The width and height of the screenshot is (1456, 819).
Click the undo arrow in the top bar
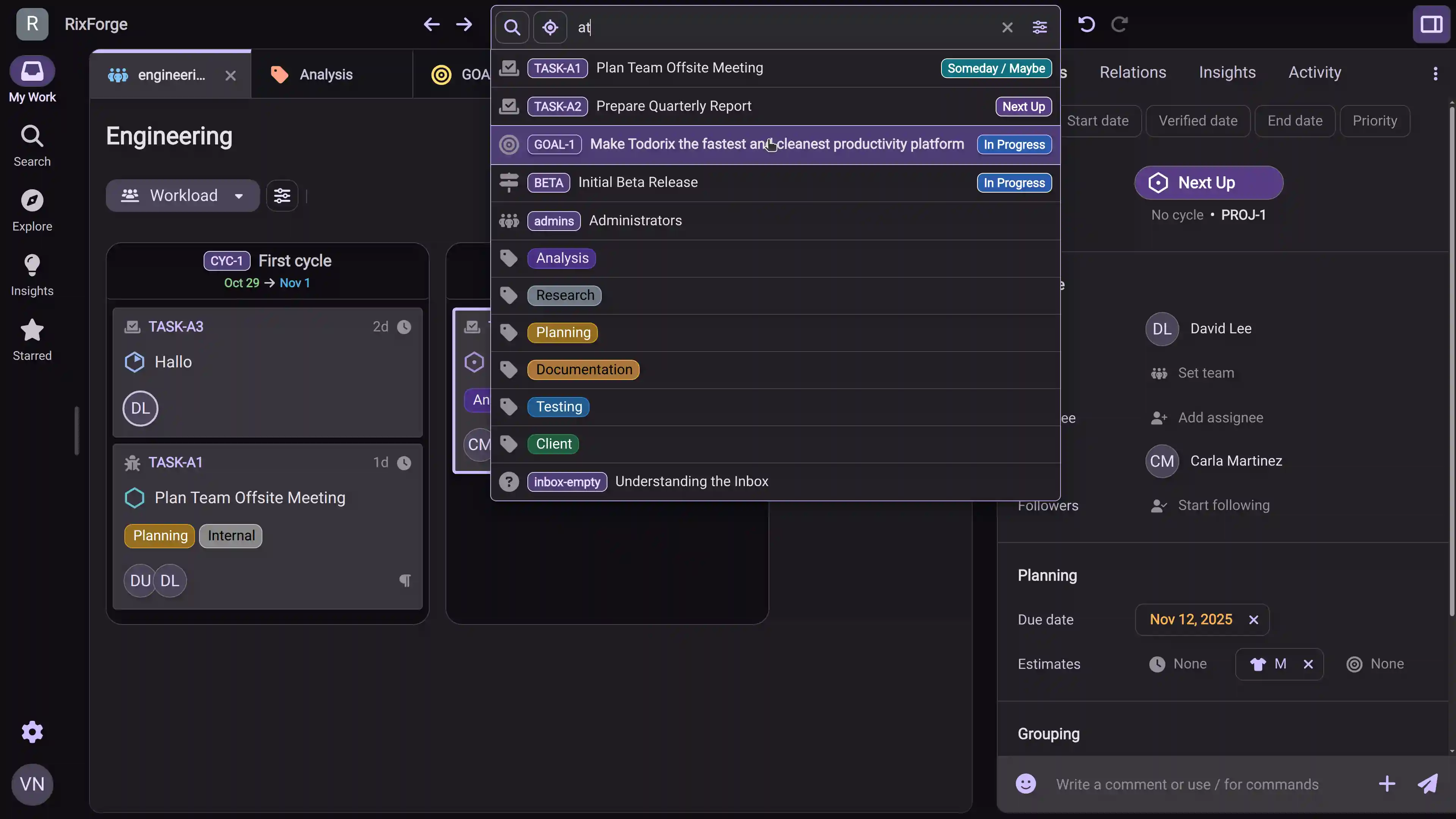pos(1085,24)
